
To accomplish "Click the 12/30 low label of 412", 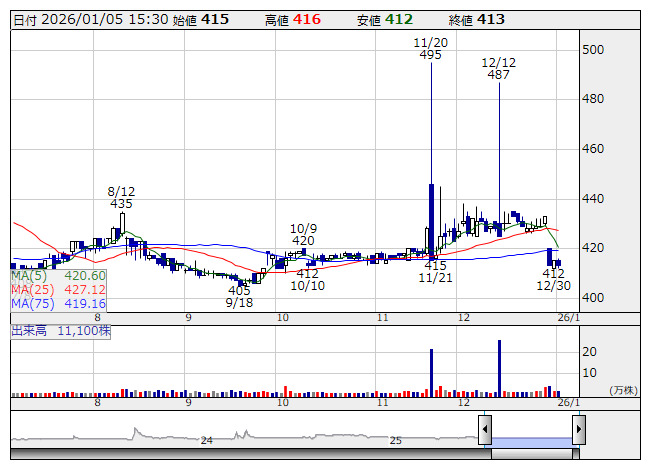I will (554, 279).
